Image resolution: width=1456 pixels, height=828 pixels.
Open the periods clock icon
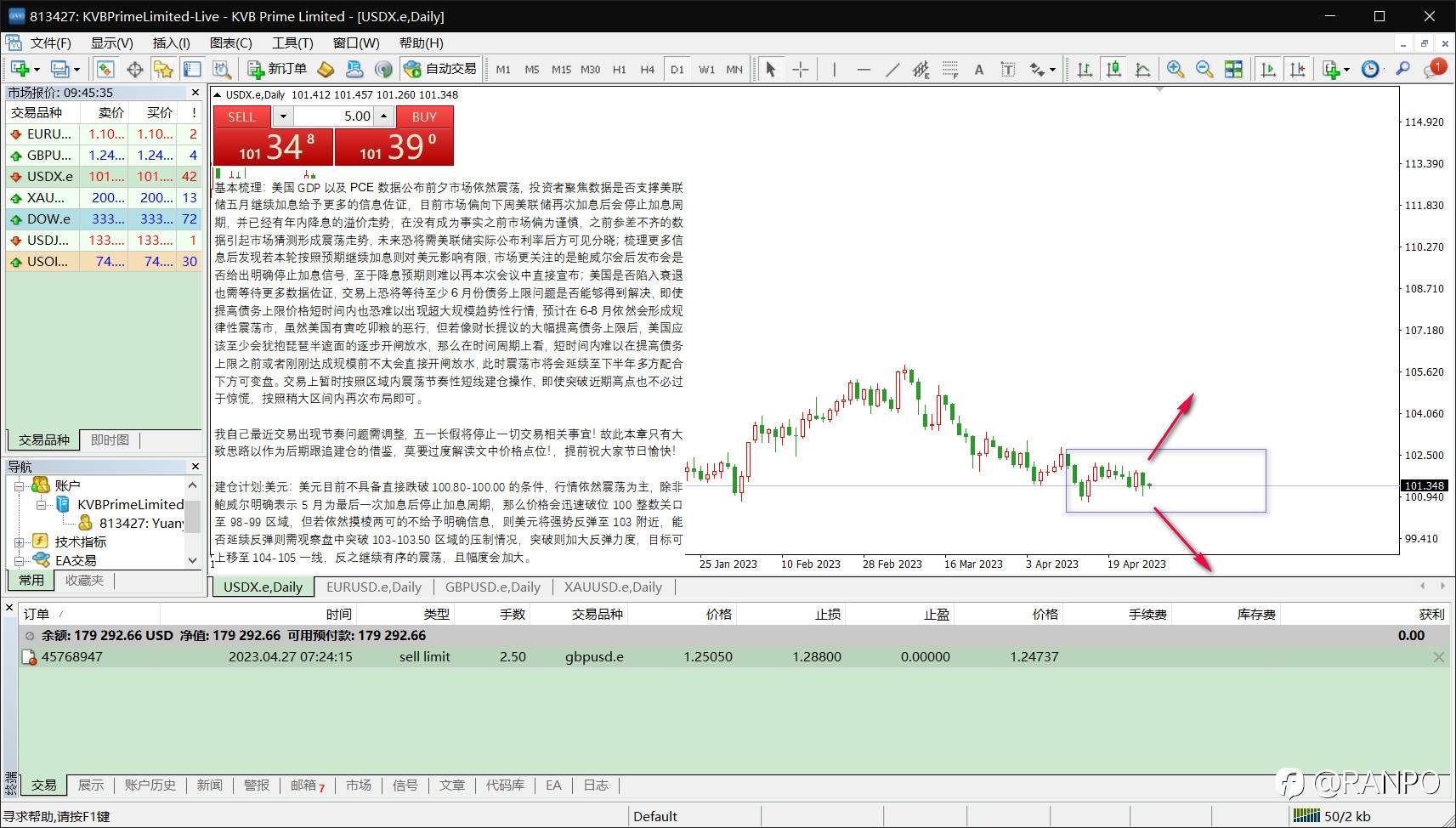(x=1370, y=69)
